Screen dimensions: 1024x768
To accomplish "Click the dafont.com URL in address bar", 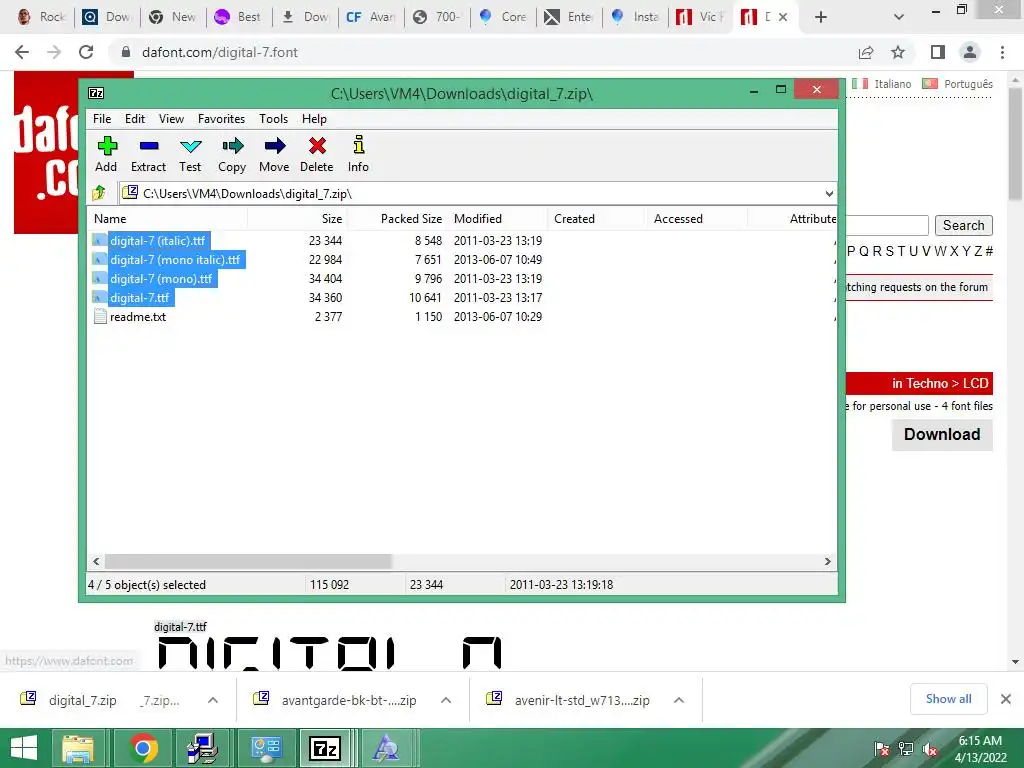I will point(219,52).
